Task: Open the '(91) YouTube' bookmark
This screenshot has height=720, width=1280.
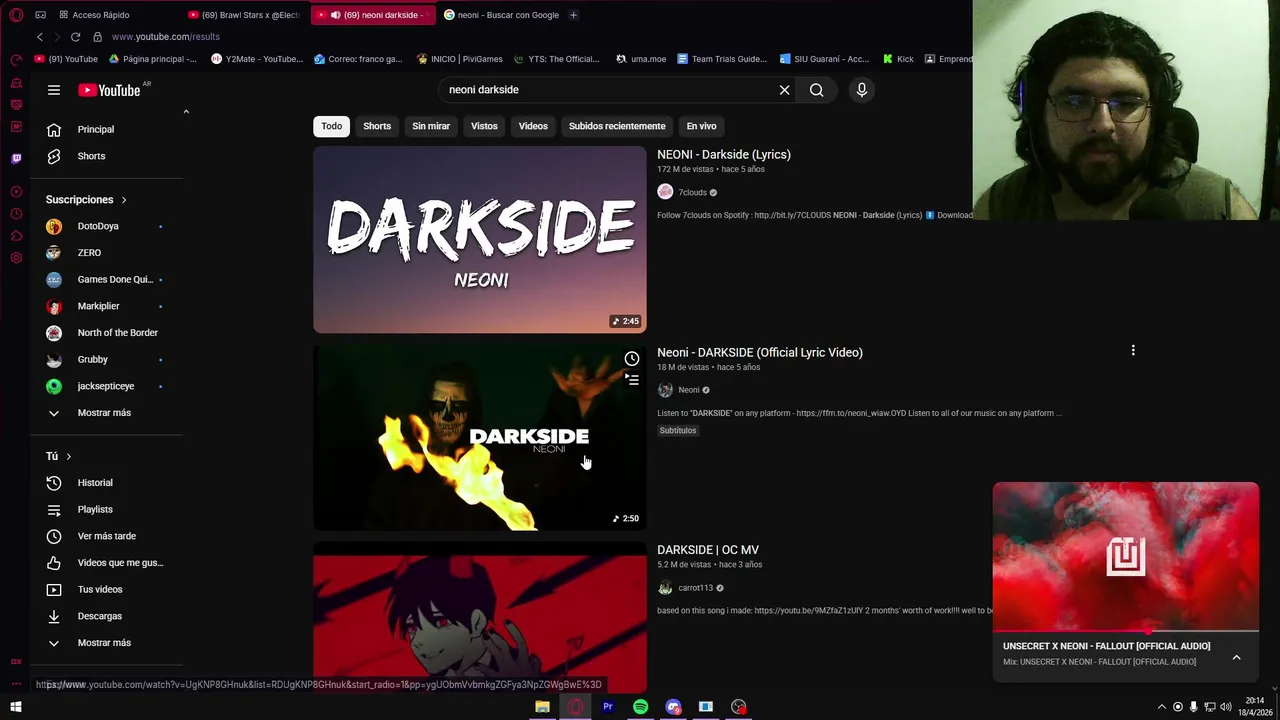Action: 66,59
